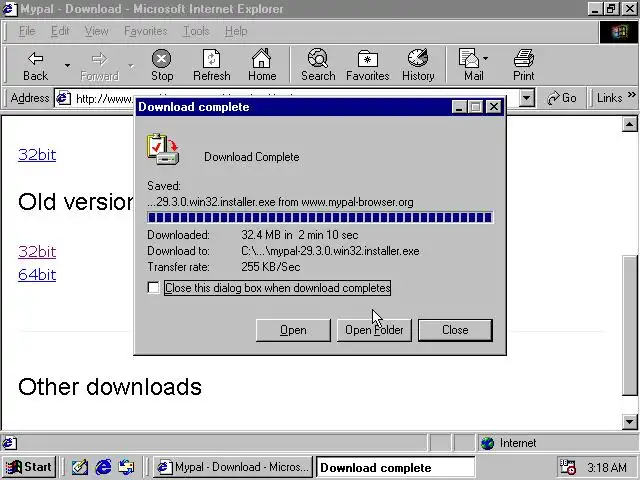Click the Outlook Express quick launch icon

[x=127, y=467]
